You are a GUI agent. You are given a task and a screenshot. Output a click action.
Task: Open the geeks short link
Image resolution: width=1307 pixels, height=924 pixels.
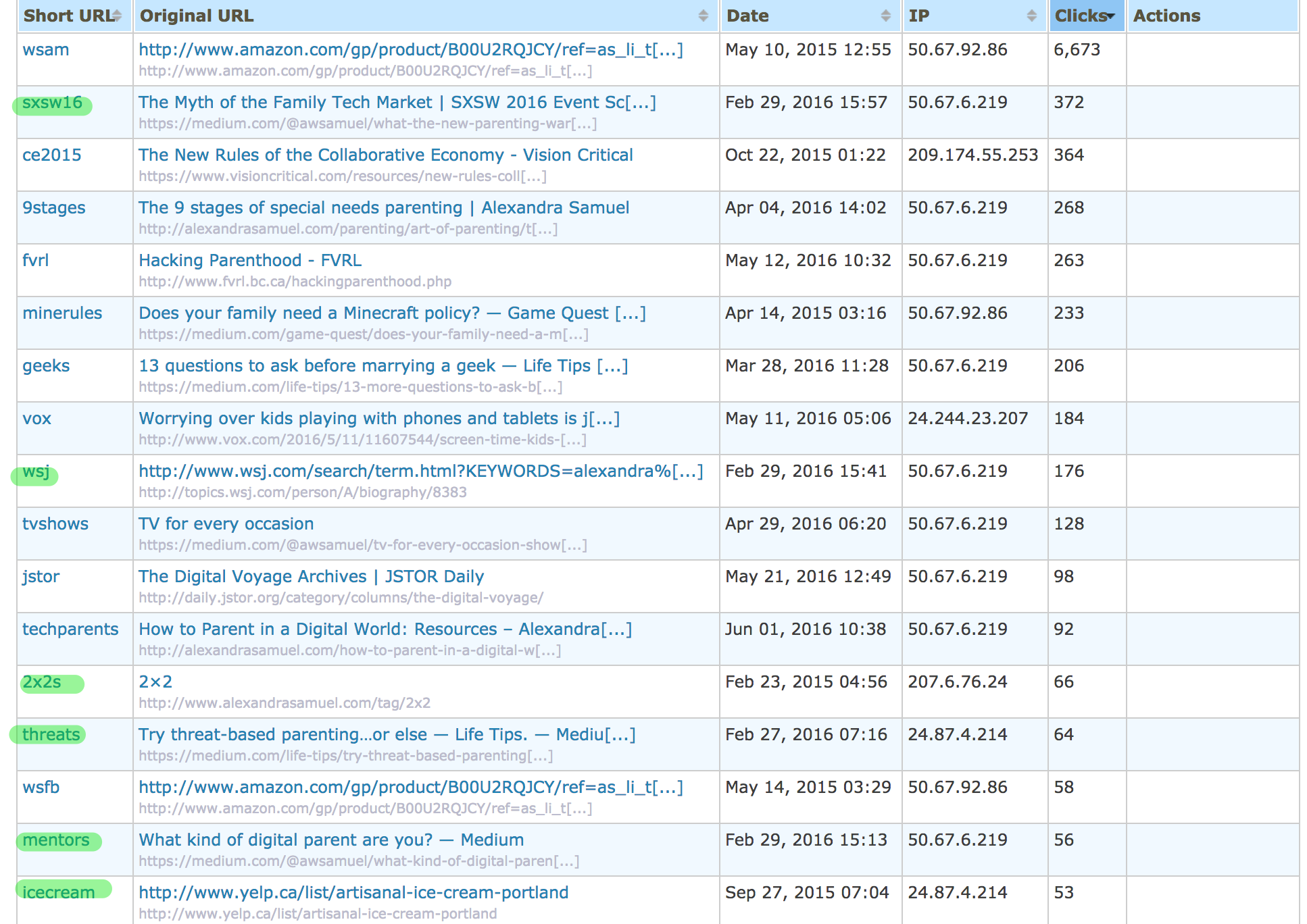pyautogui.click(x=46, y=366)
